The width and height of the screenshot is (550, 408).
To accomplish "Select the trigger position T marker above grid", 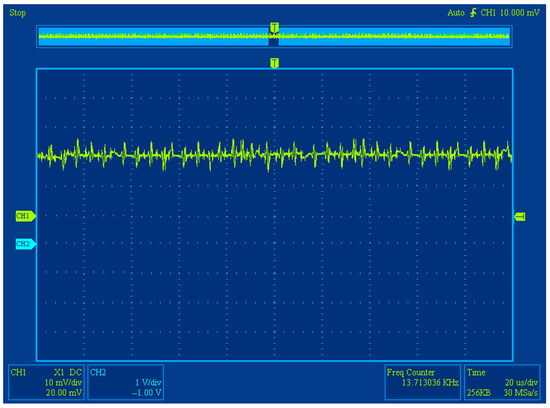I will 274,63.
